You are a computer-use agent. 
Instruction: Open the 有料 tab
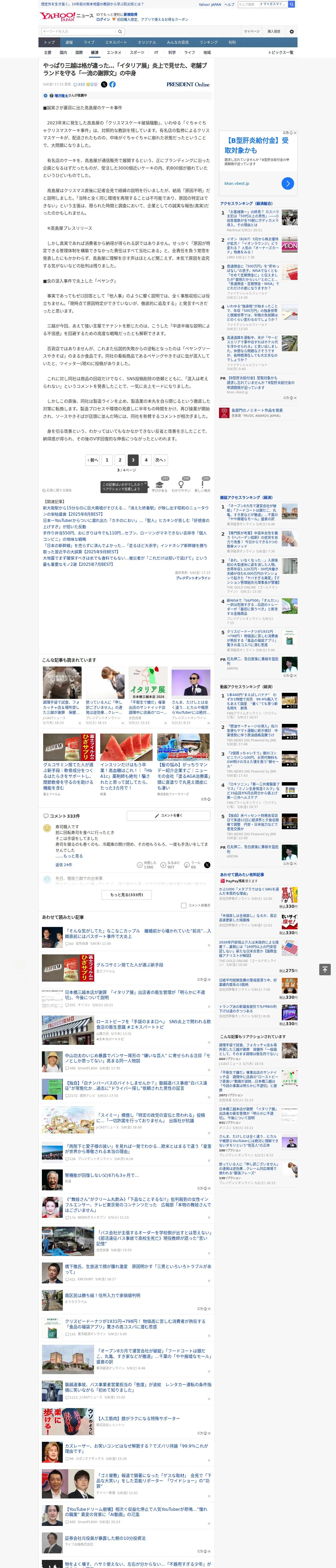tap(232, 43)
